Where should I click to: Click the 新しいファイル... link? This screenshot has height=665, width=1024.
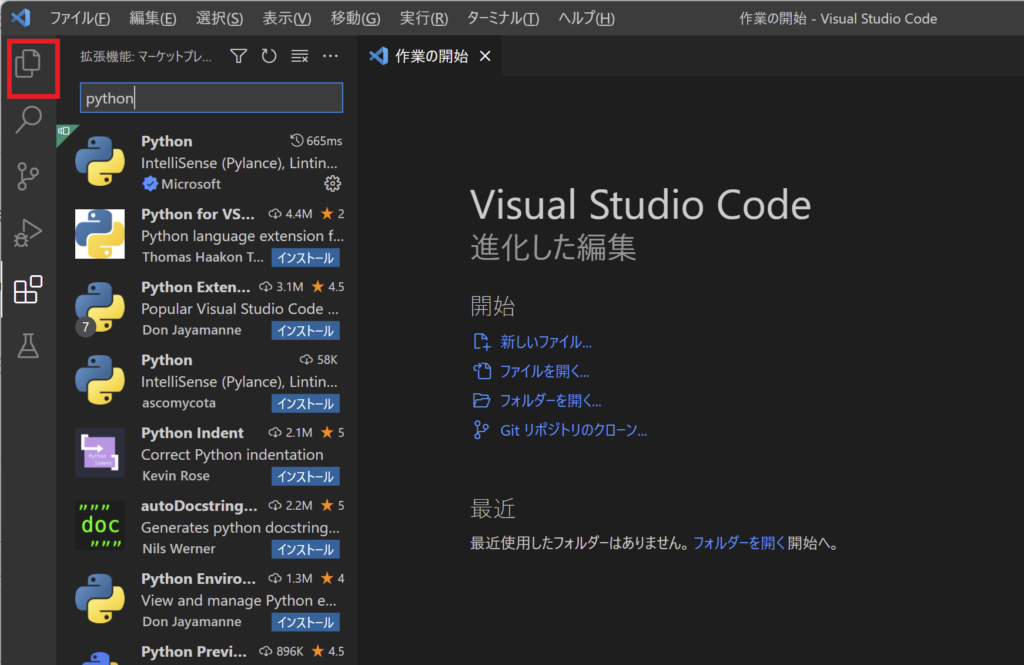pos(546,342)
